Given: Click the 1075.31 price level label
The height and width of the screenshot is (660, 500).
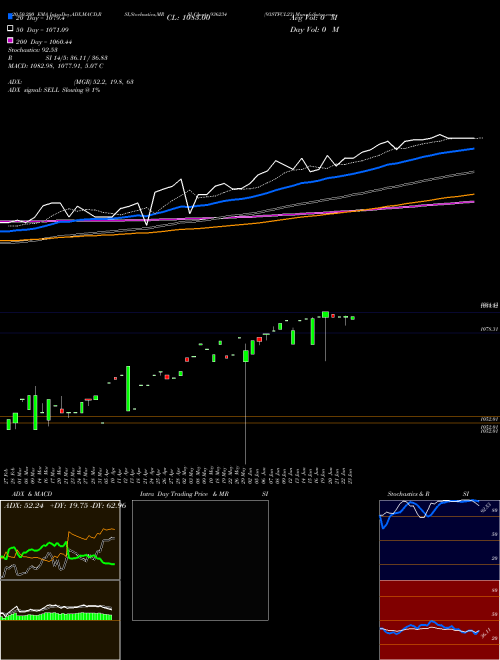Looking at the screenshot, I should point(489,329).
